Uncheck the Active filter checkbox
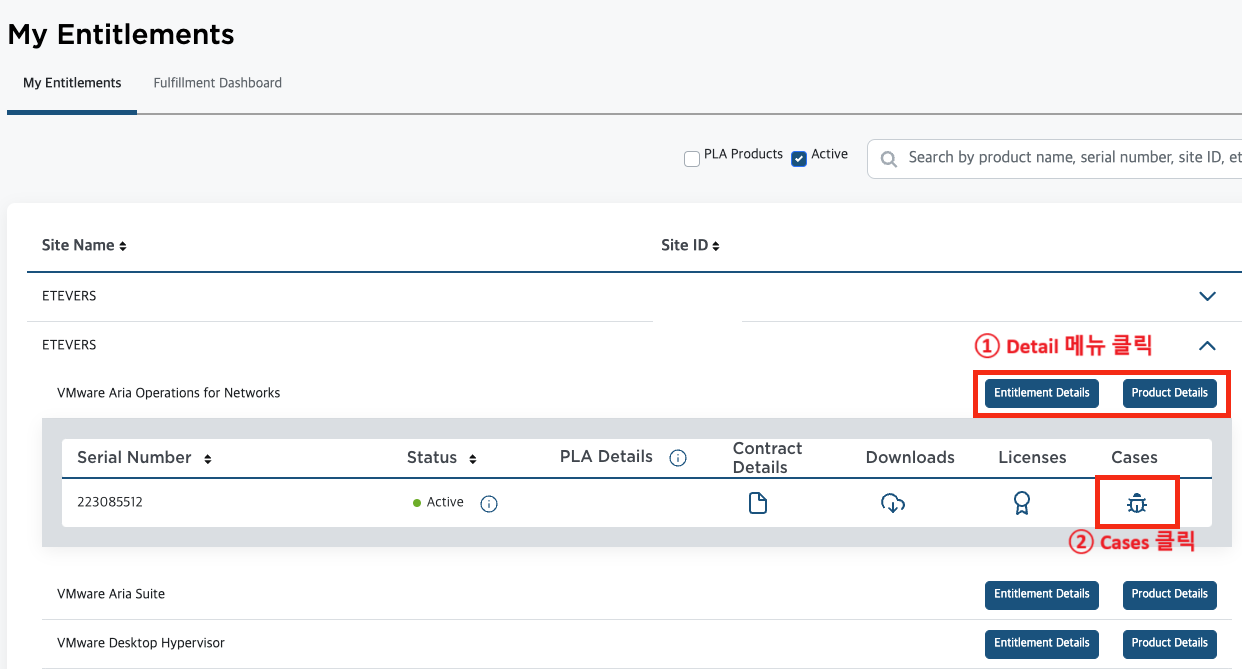 [799, 159]
